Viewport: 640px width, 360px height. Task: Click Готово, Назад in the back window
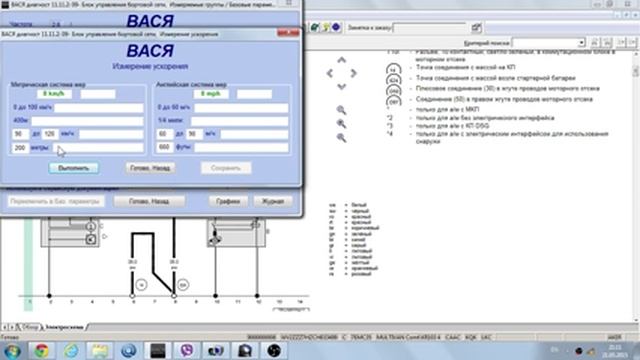coord(149,201)
